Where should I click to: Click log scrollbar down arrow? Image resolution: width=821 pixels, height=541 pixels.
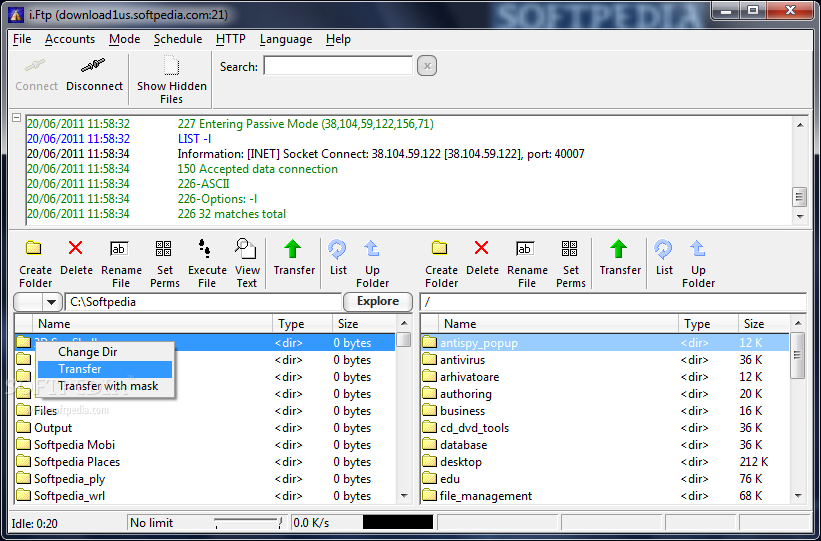point(800,216)
